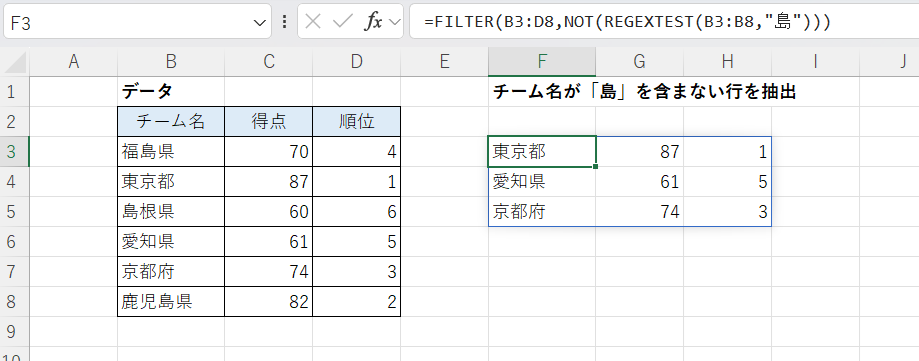Select row 5 header
Screen dimensions: 919x361
tap(15, 211)
